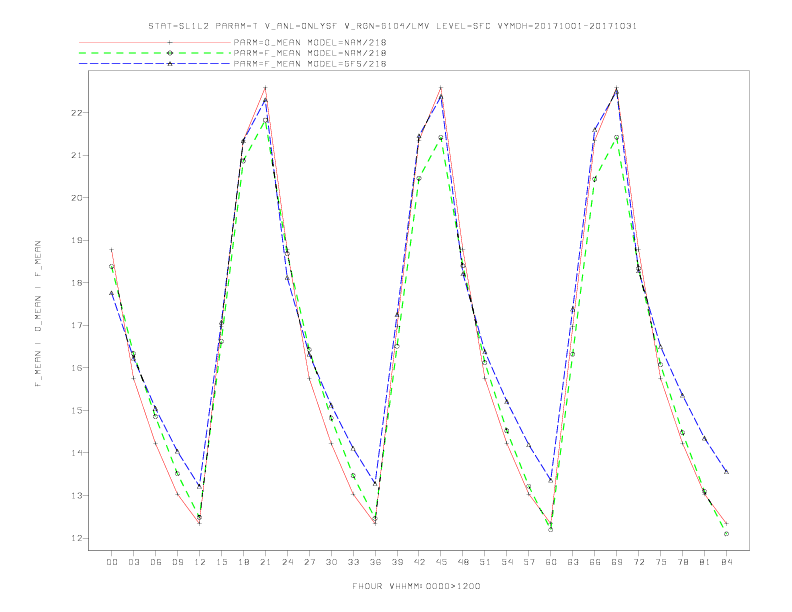The image size is (792, 612).
Task: Select the legend entry PARM=F_MEAN MODEL=NAM/218
Action: [310, 53]
